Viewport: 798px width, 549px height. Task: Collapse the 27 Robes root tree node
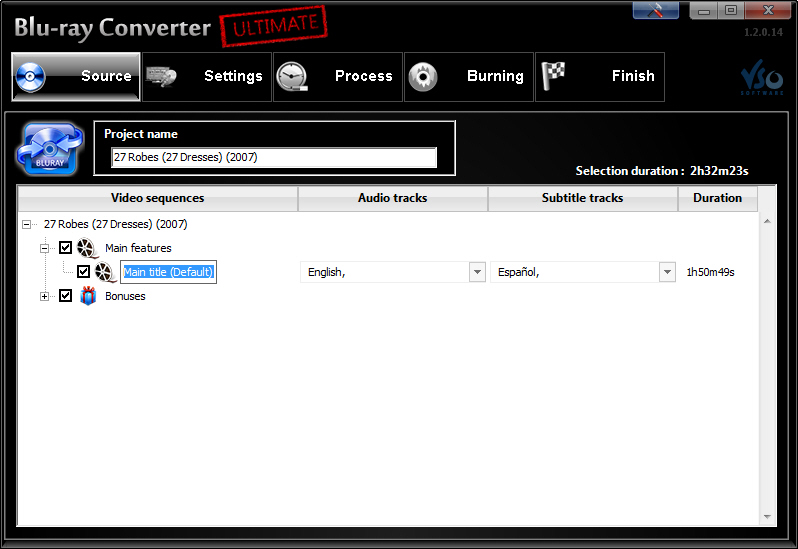pyautogui.click(x=26, y=224)
